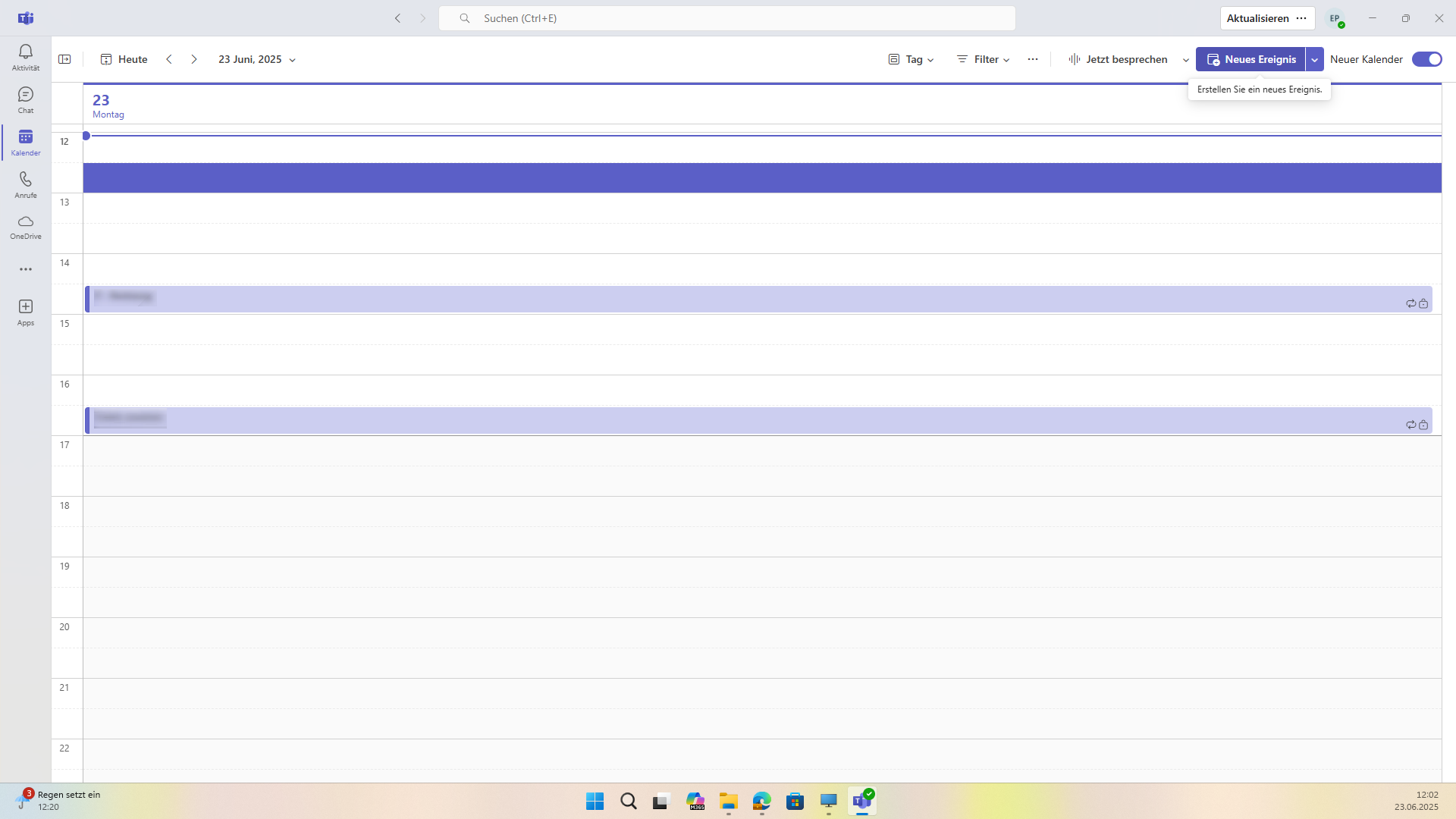Disable the Neuer Kalender toggle

1426,59
